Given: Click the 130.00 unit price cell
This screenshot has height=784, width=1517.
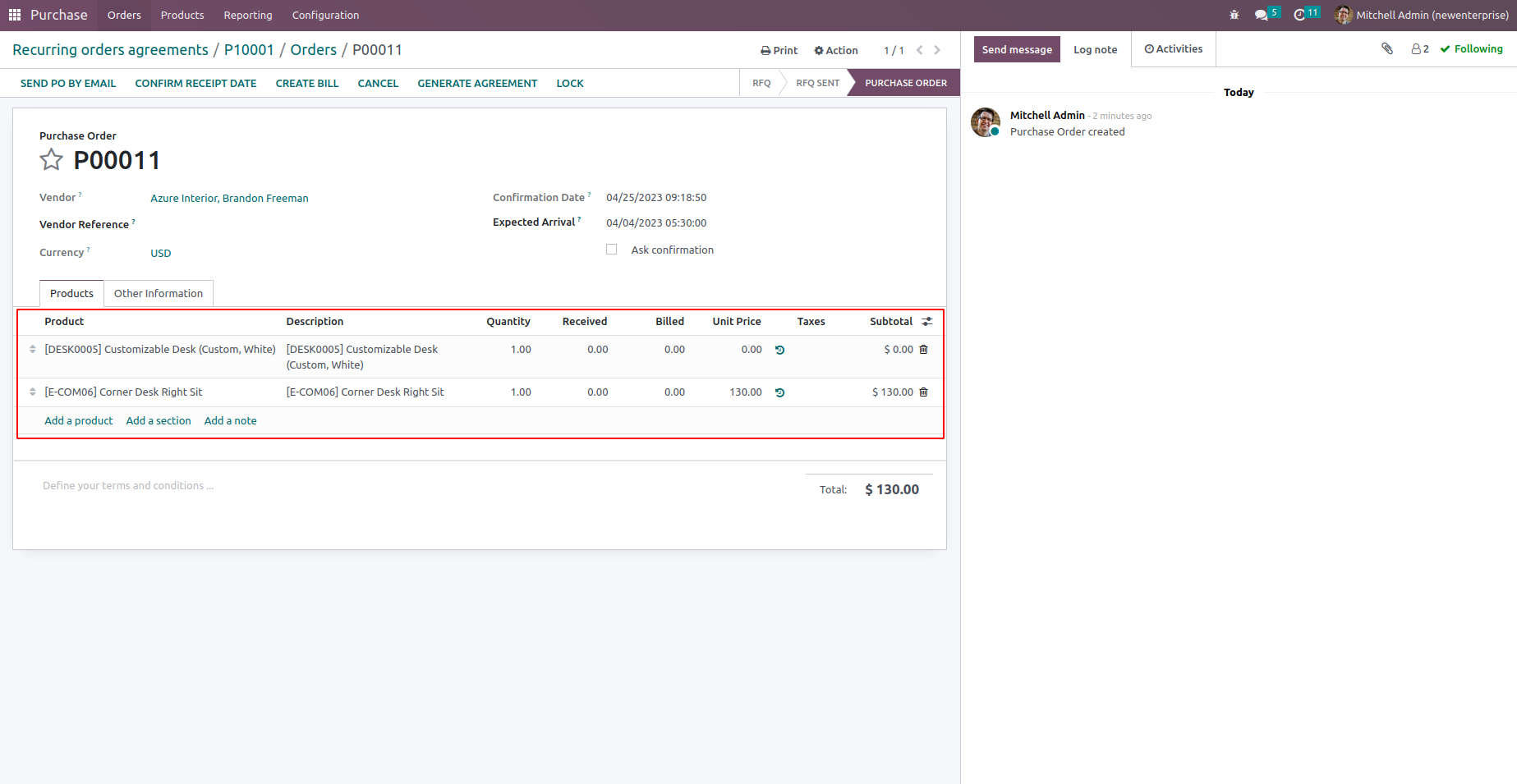Looking at the screenshot, I should coord(746,392).
